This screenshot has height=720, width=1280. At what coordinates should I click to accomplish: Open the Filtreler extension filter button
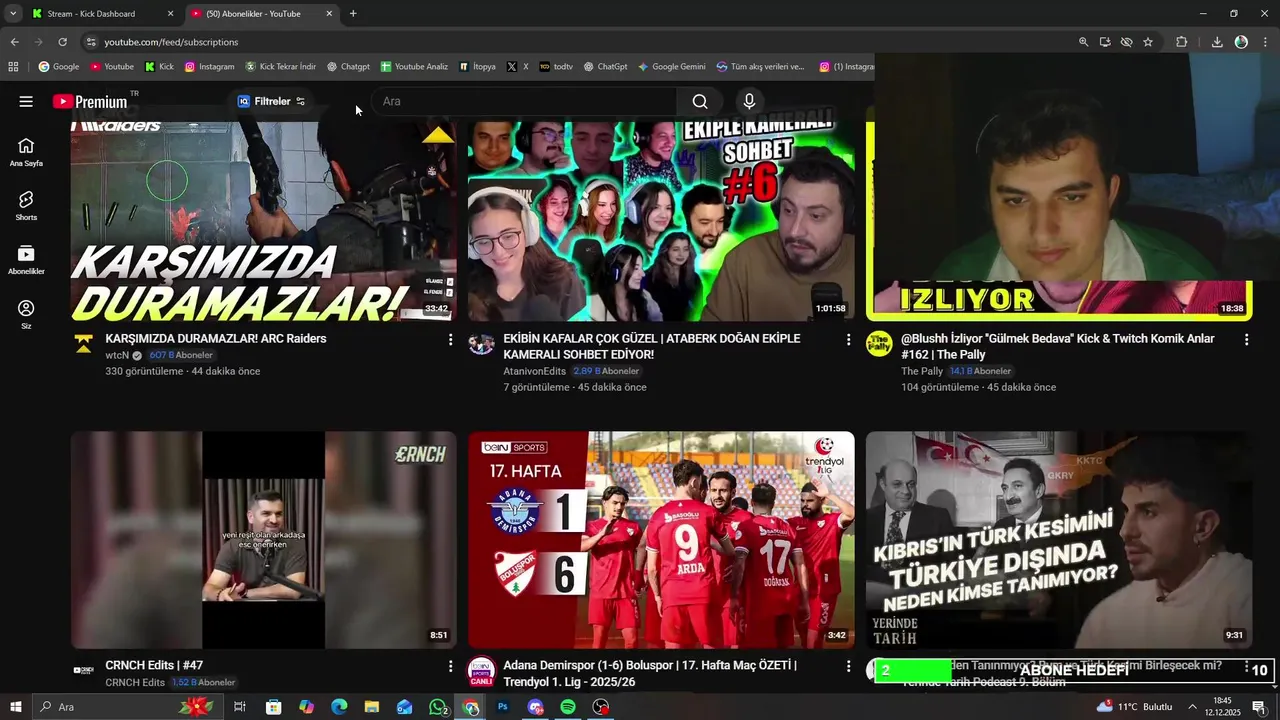tap(271, 101)
